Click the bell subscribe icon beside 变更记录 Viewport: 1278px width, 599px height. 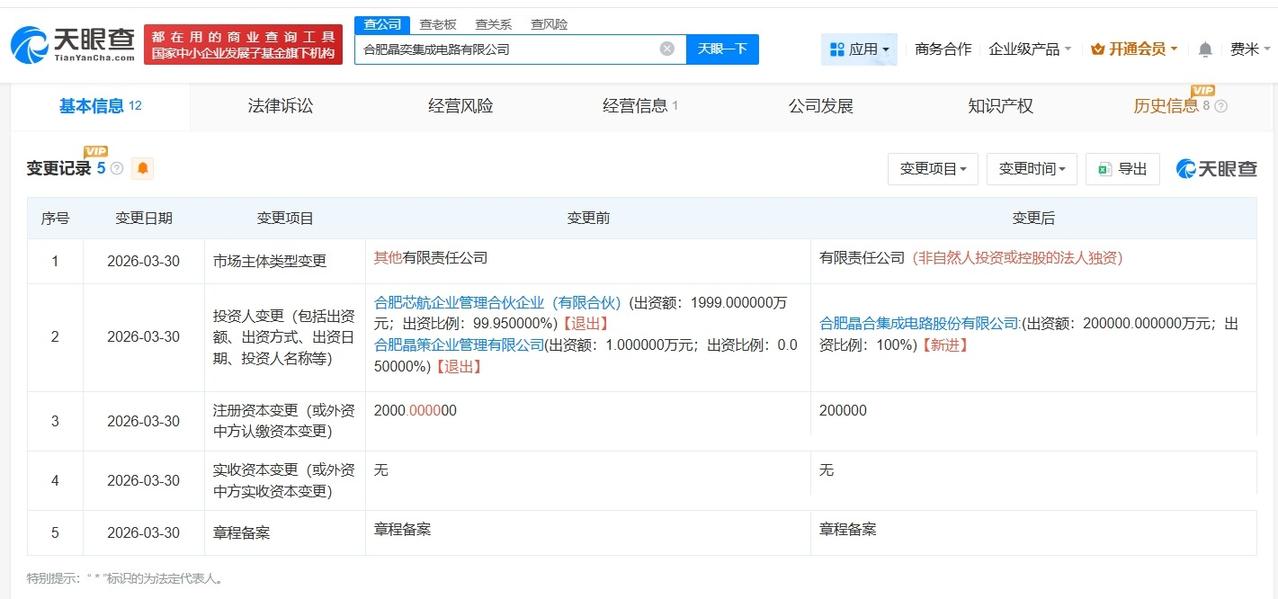(142, 168)
